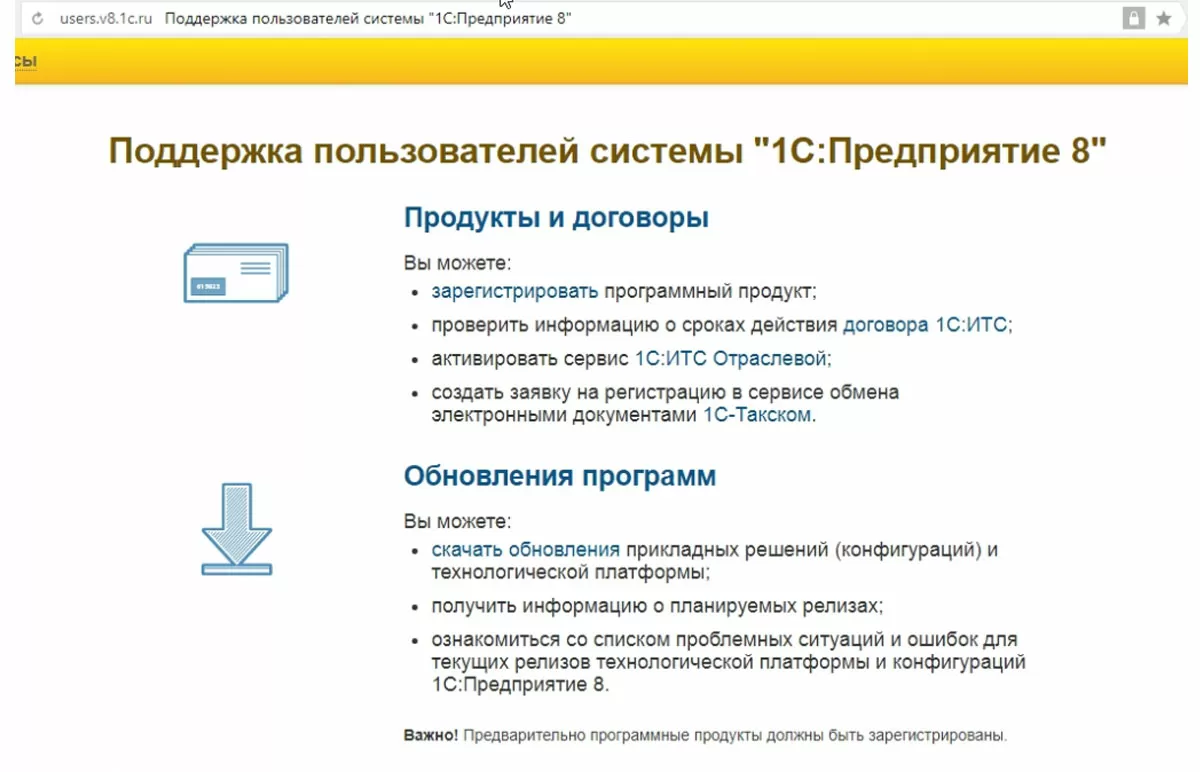Image resolution: width=1200 pixels, height=772 pixels.
Task: Click the "Важно!" note text
Action: (705, 735)
